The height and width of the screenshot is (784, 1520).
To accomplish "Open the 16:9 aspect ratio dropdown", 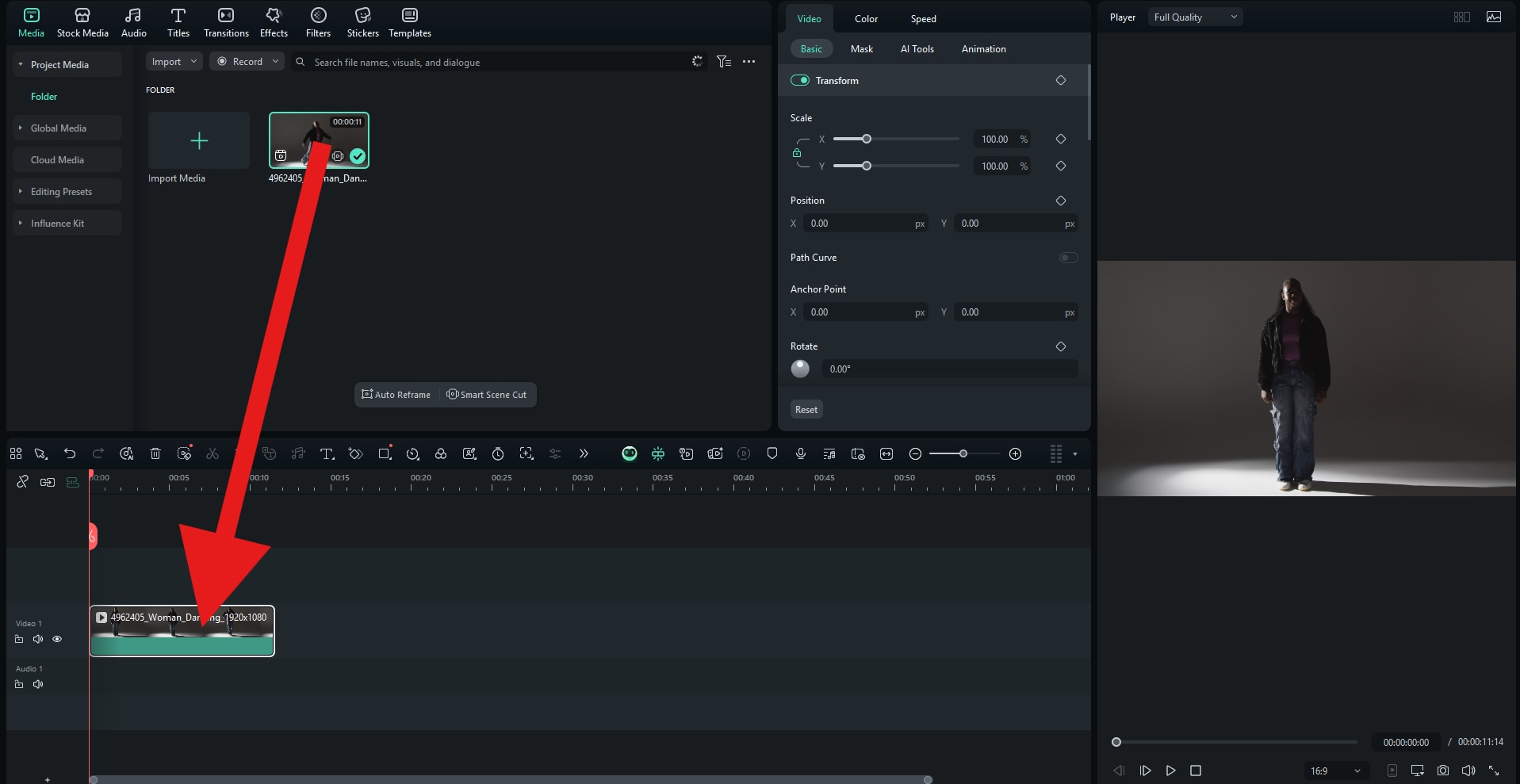I will point(1336,771).
